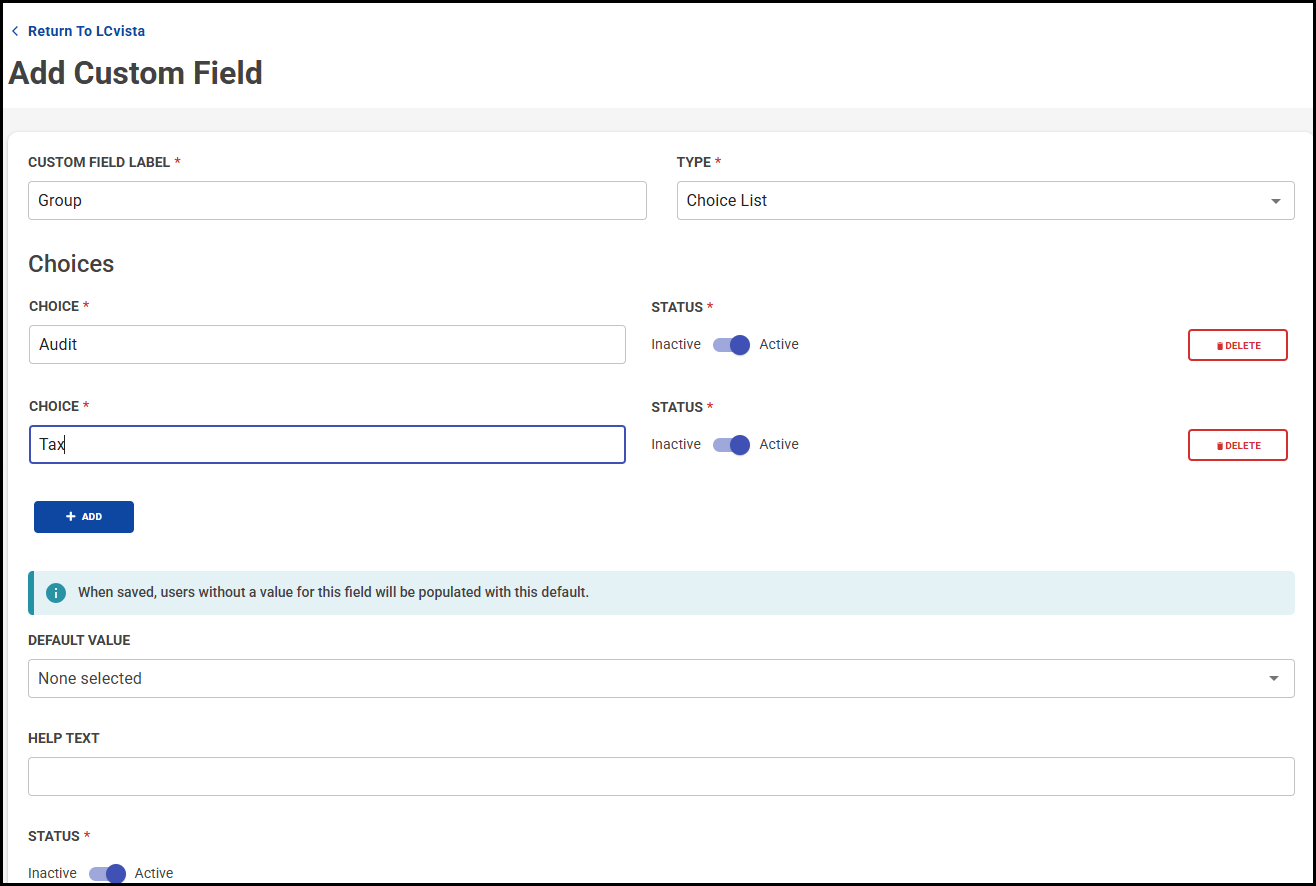1316x886 pixels.
Task: Click into the Help Text input box
Action: pos(661,777)
